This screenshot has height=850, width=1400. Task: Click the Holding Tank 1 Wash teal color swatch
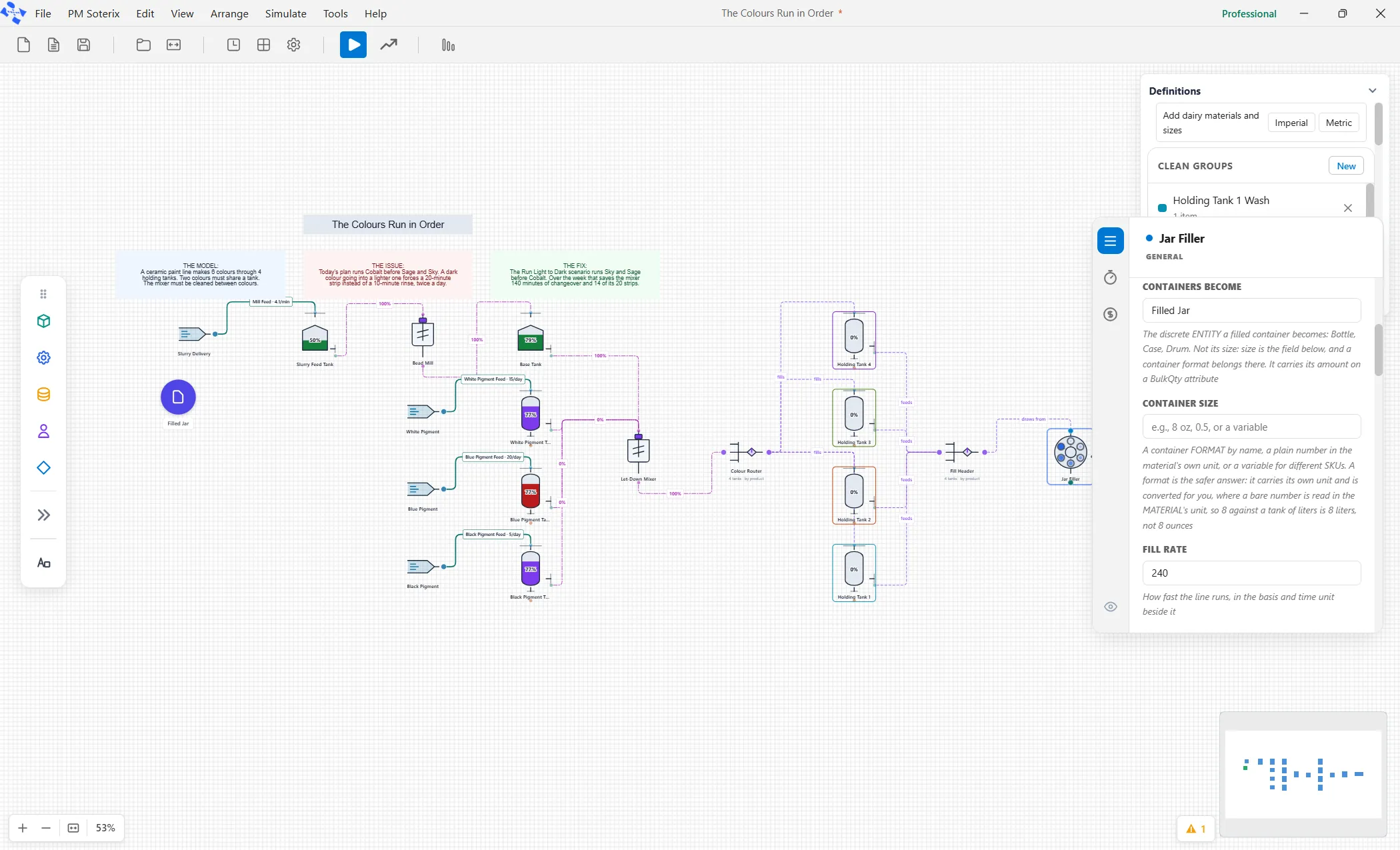1162,207
